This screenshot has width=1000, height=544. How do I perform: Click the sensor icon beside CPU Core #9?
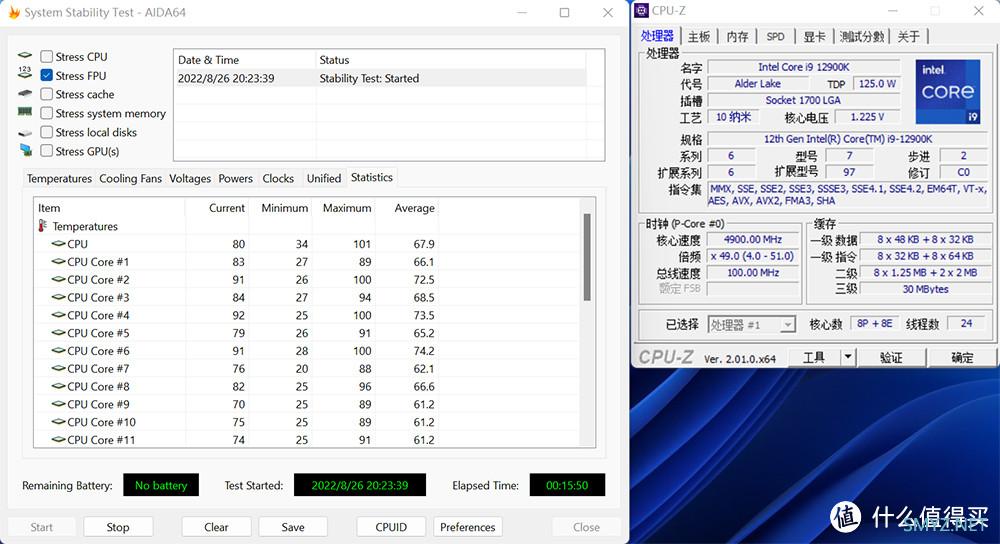(58, 404)
